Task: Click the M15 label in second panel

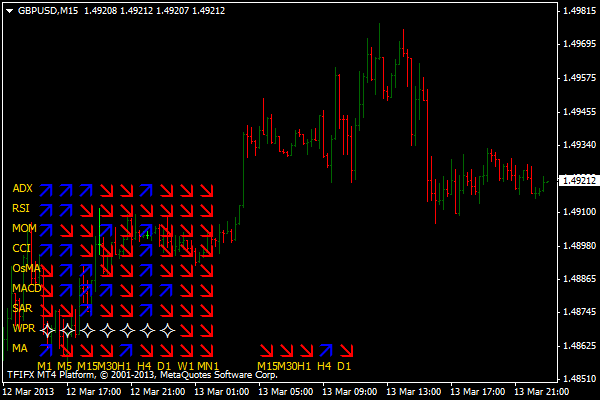Action: 267,366
